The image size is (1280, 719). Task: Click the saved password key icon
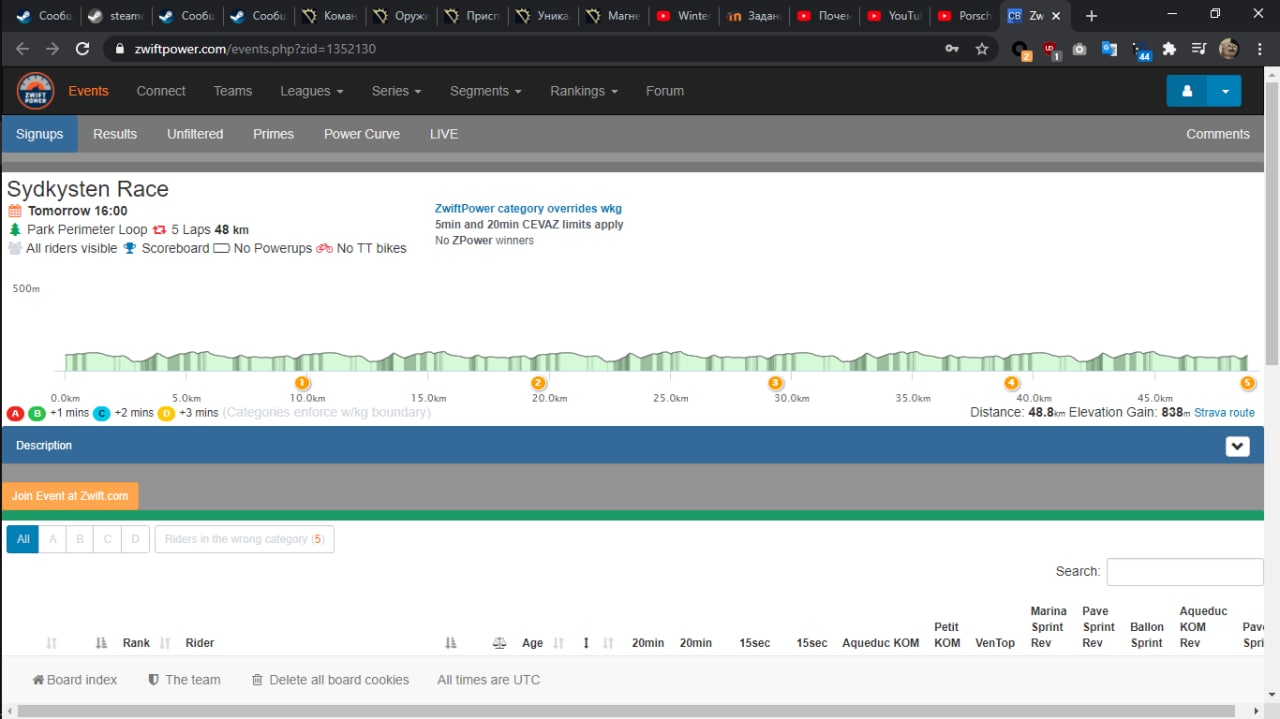point(952,48)
